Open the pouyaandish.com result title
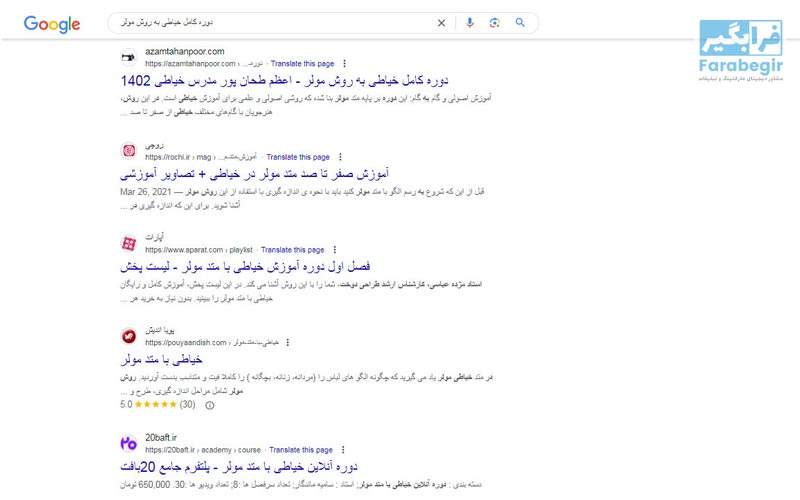Image resolution: width=800 pixels, height=500 pixels. pos(161,360)
